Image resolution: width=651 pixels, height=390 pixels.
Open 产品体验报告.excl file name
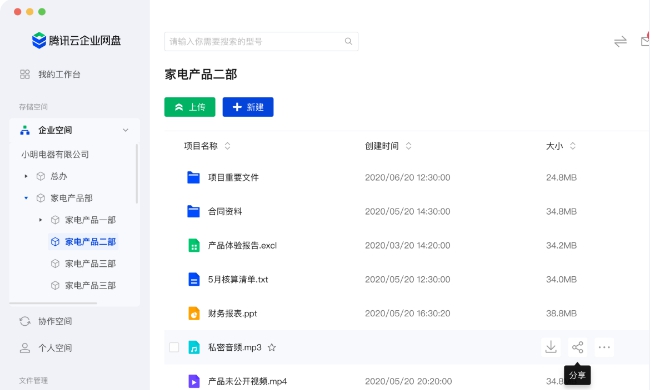pyautogui.click(x=242, y=245)
